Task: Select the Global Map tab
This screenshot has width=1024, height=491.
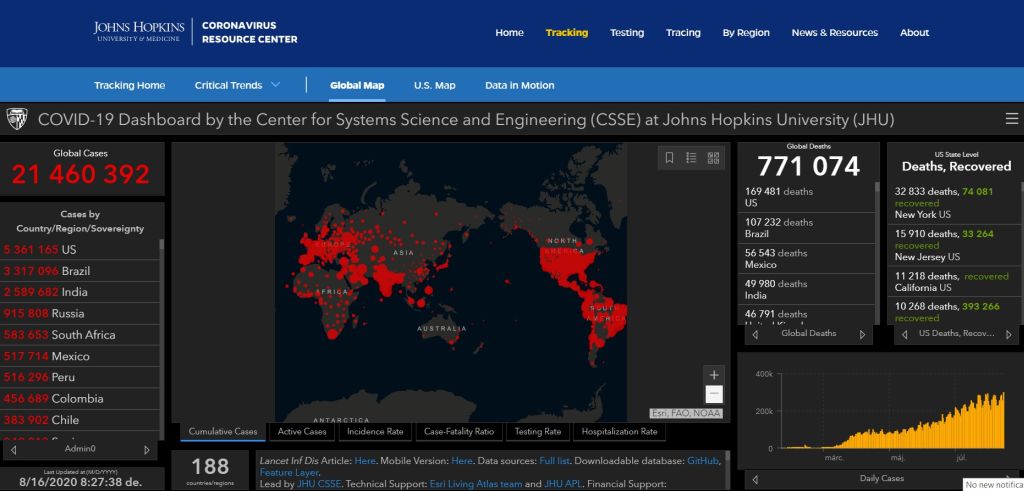Action: point(357,86)
